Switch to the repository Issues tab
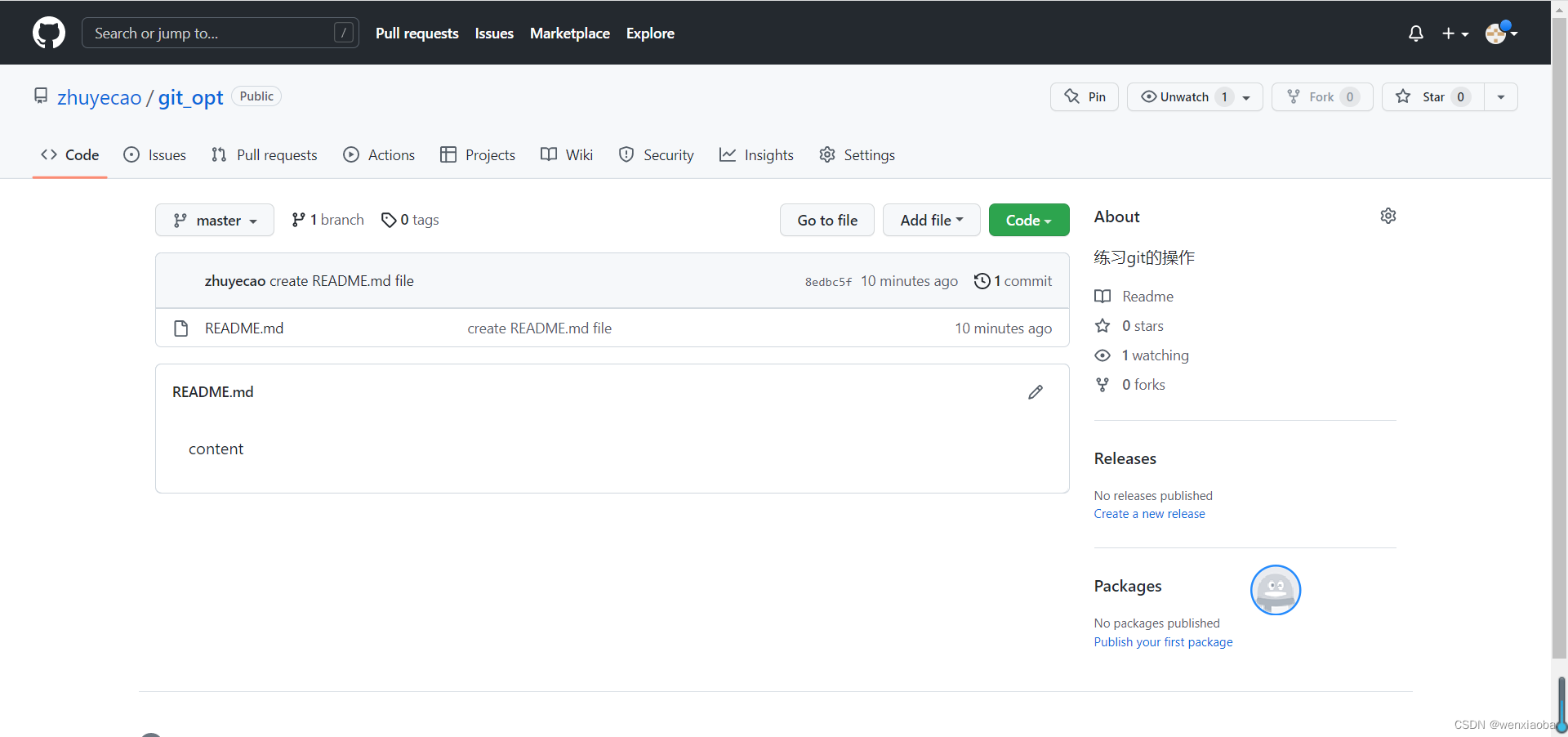This screenshot has height=737, width=1568. tap(154, 154)
